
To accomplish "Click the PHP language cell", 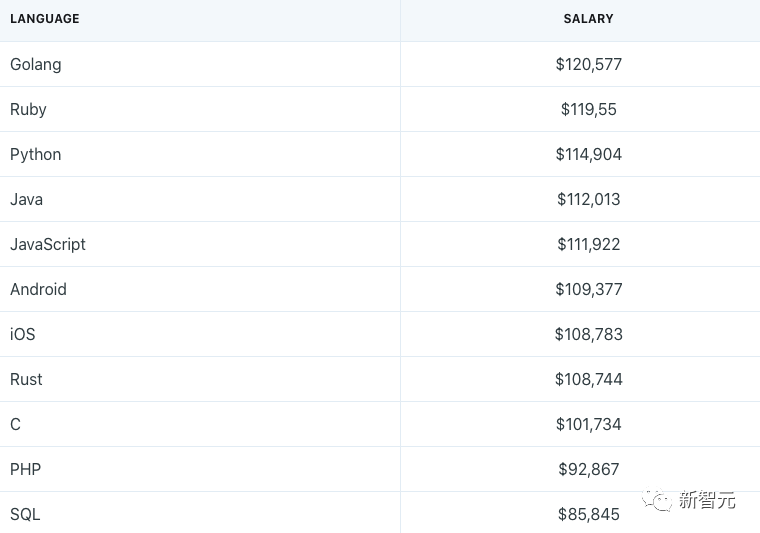I will click(x=25, y=469).
